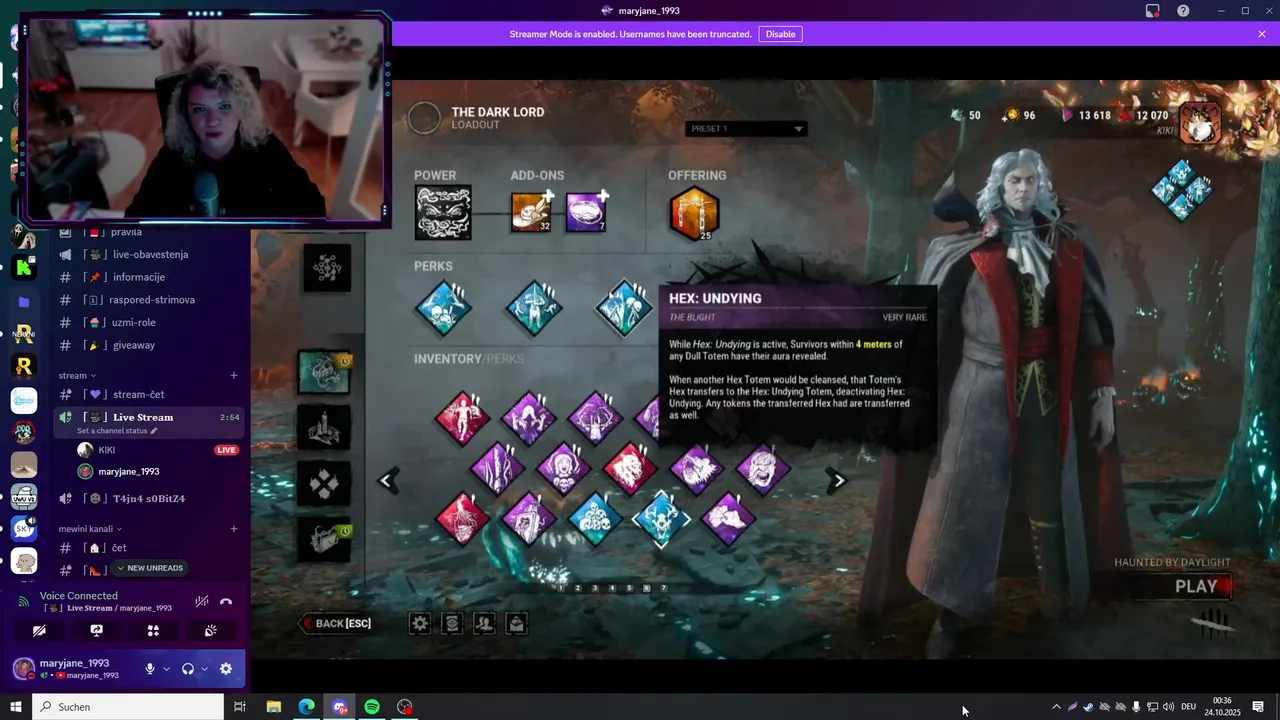Open the store chest sidebar tab

(324, 539)
